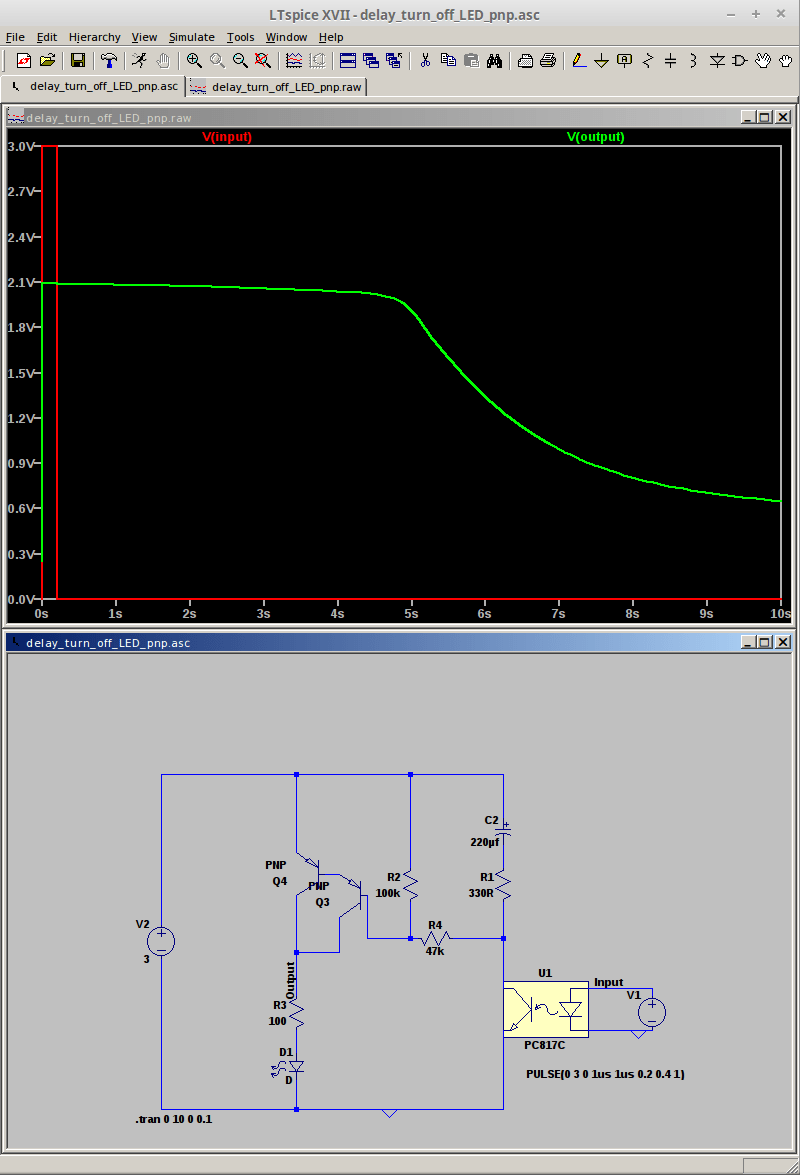800x1175 pixels.
Task: Place a Capacitor from the toolbar
Action: (x=670, y=61)
